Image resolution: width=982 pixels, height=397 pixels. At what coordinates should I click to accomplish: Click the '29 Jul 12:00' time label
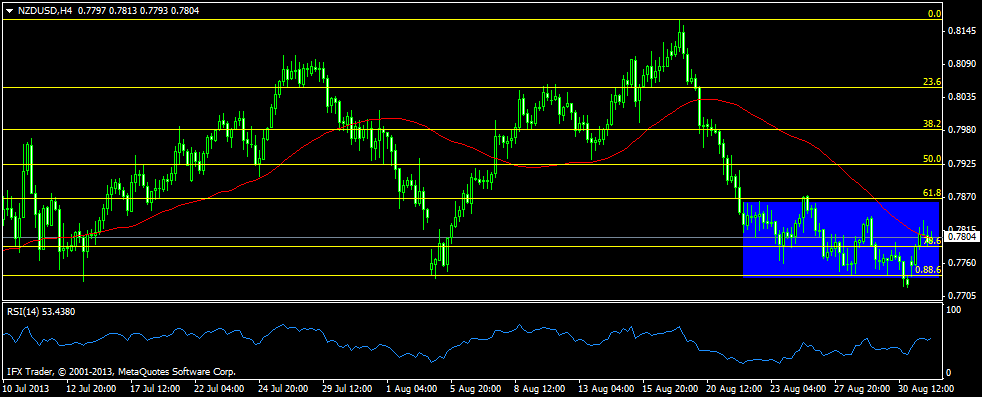(x=346, y=388)
